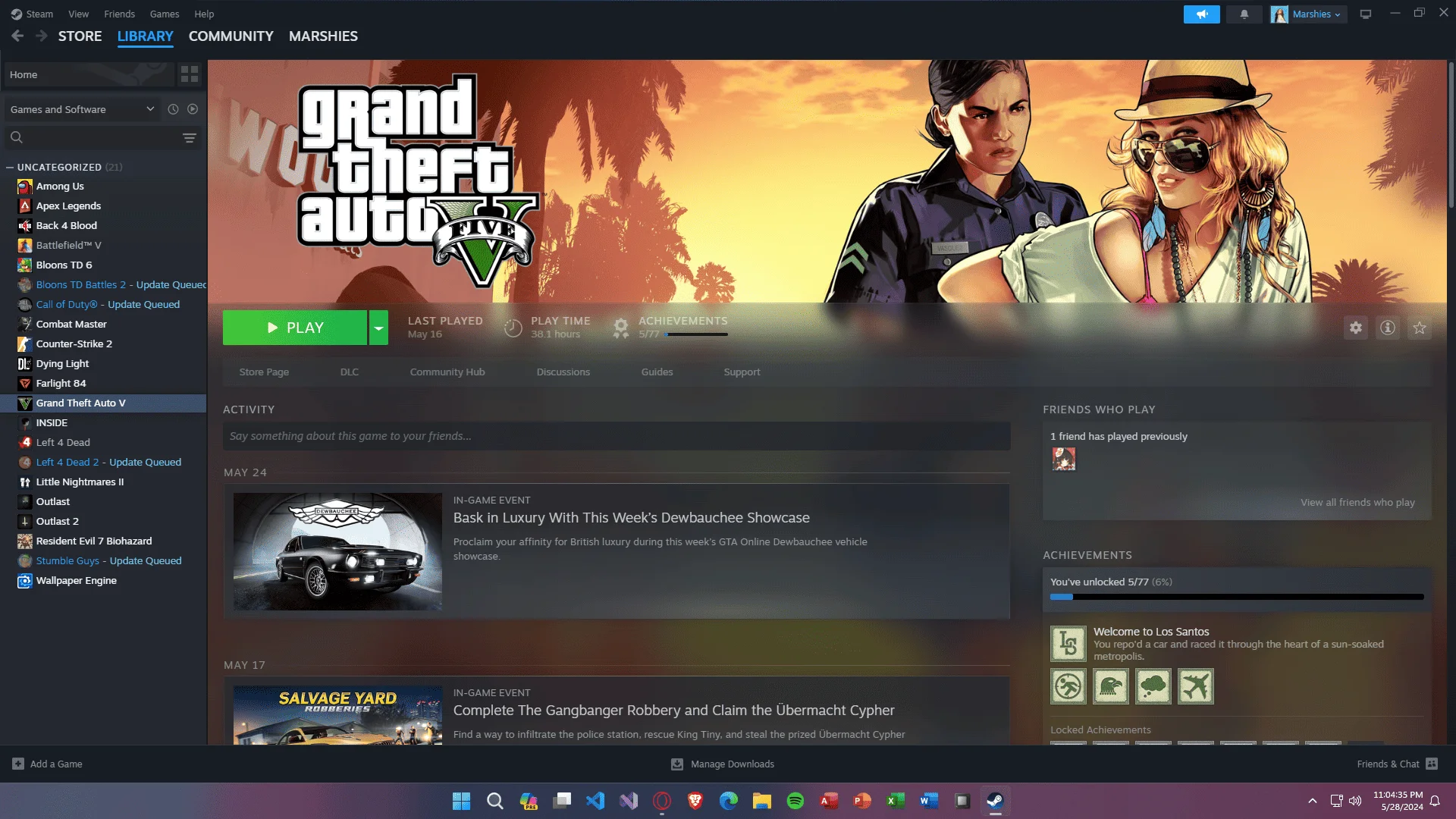
Task: Click the Add a Game plus icon
Action: (18, 764)
